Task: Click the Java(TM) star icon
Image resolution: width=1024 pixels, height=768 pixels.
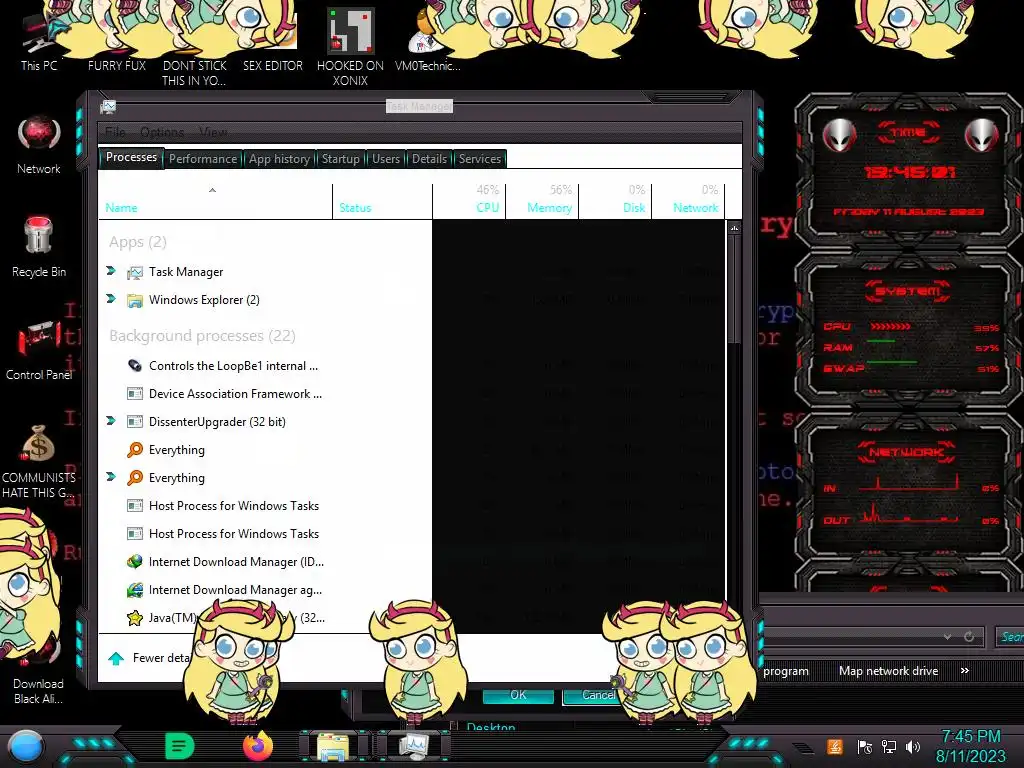Action: 135,618
